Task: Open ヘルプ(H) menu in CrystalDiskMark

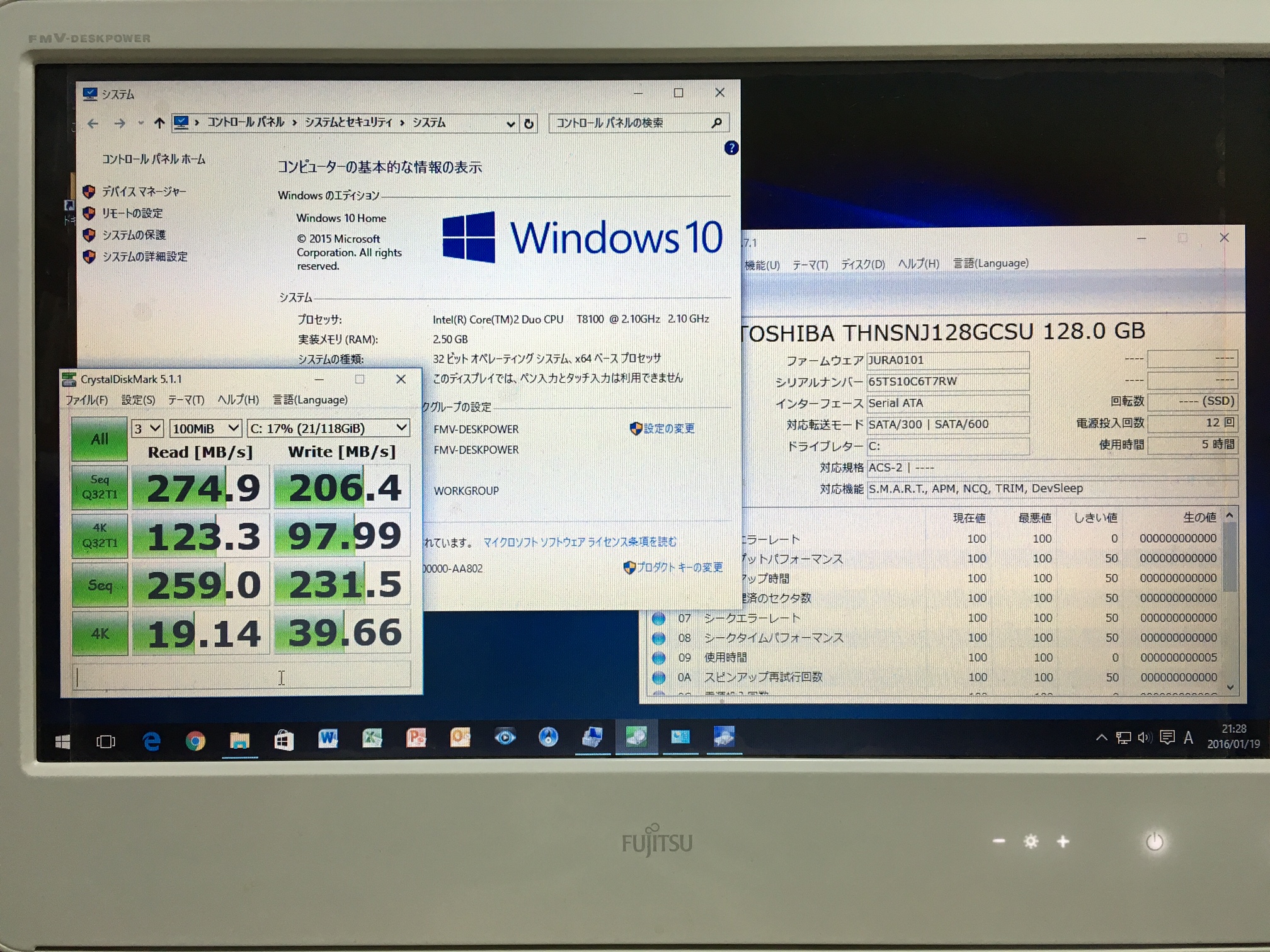Action: [x=237, y=400]
